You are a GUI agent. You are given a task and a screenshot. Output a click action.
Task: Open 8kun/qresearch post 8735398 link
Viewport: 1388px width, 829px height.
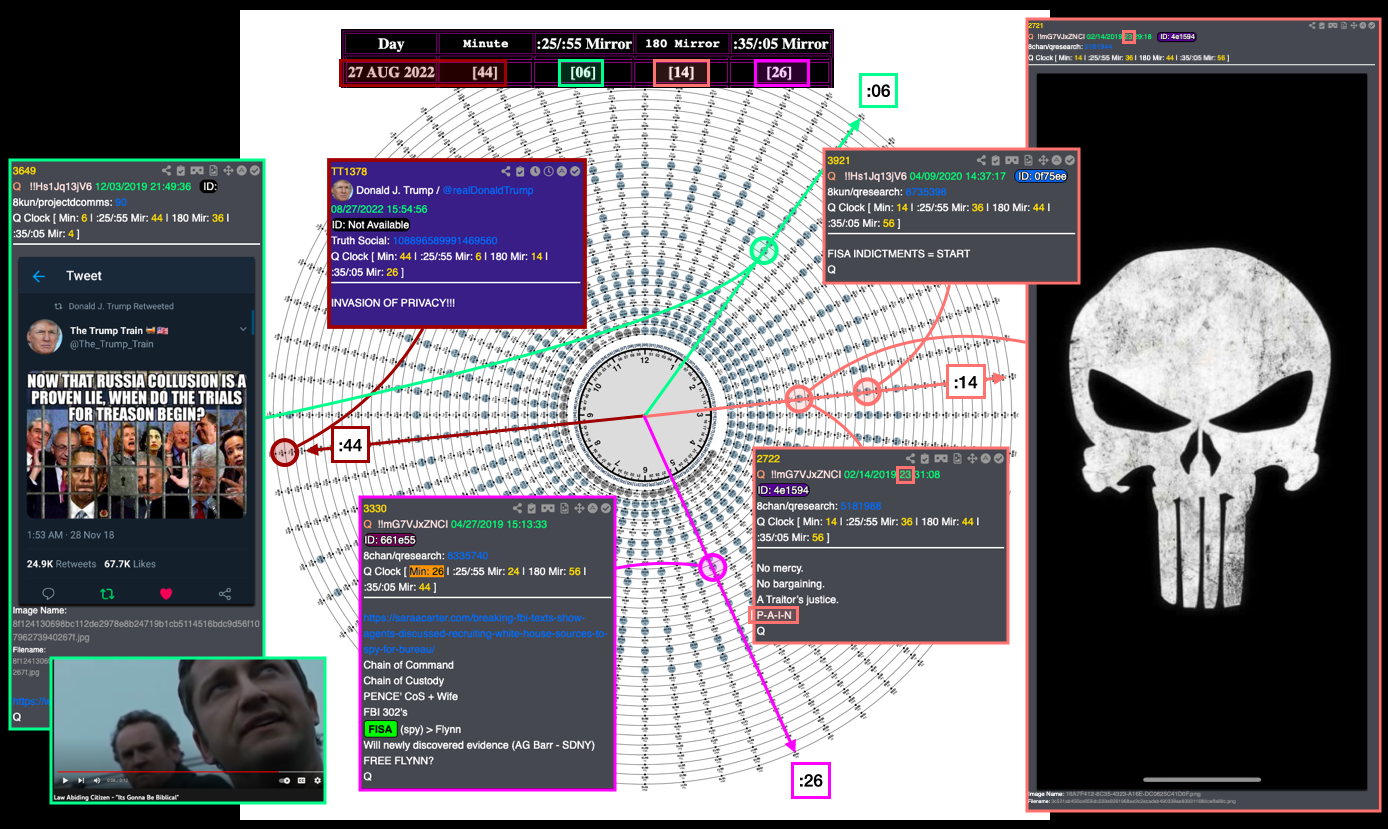click(926, 192)
